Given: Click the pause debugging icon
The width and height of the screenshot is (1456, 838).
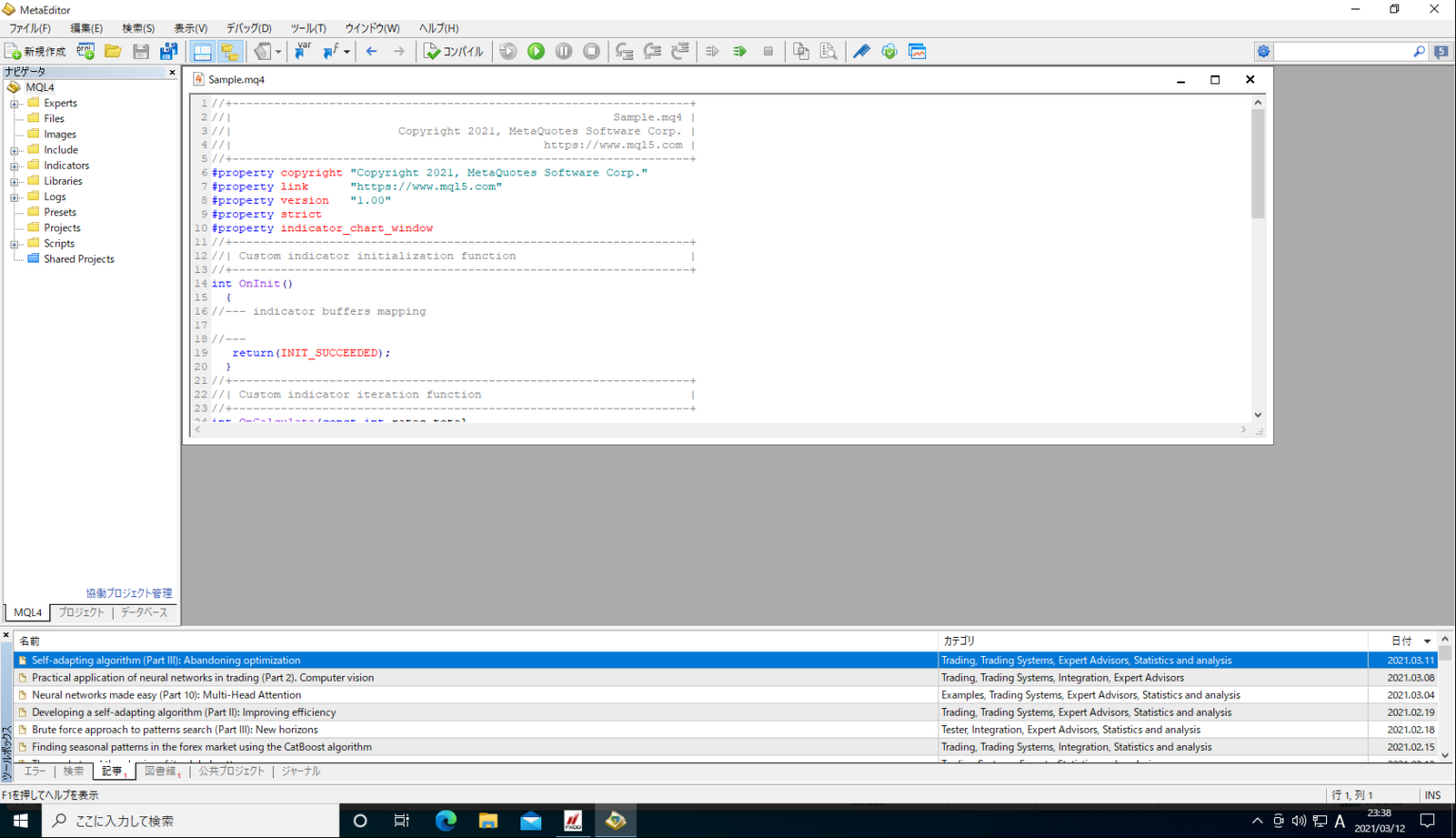Looking at the screenshot, I should click(563, 51).
